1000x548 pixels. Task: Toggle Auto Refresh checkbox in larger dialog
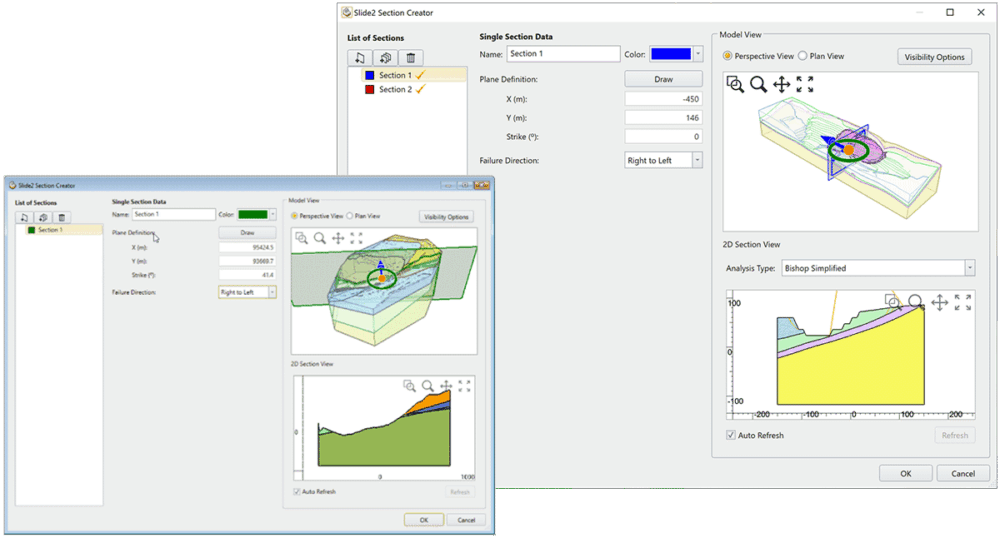(x=732, y=436)
